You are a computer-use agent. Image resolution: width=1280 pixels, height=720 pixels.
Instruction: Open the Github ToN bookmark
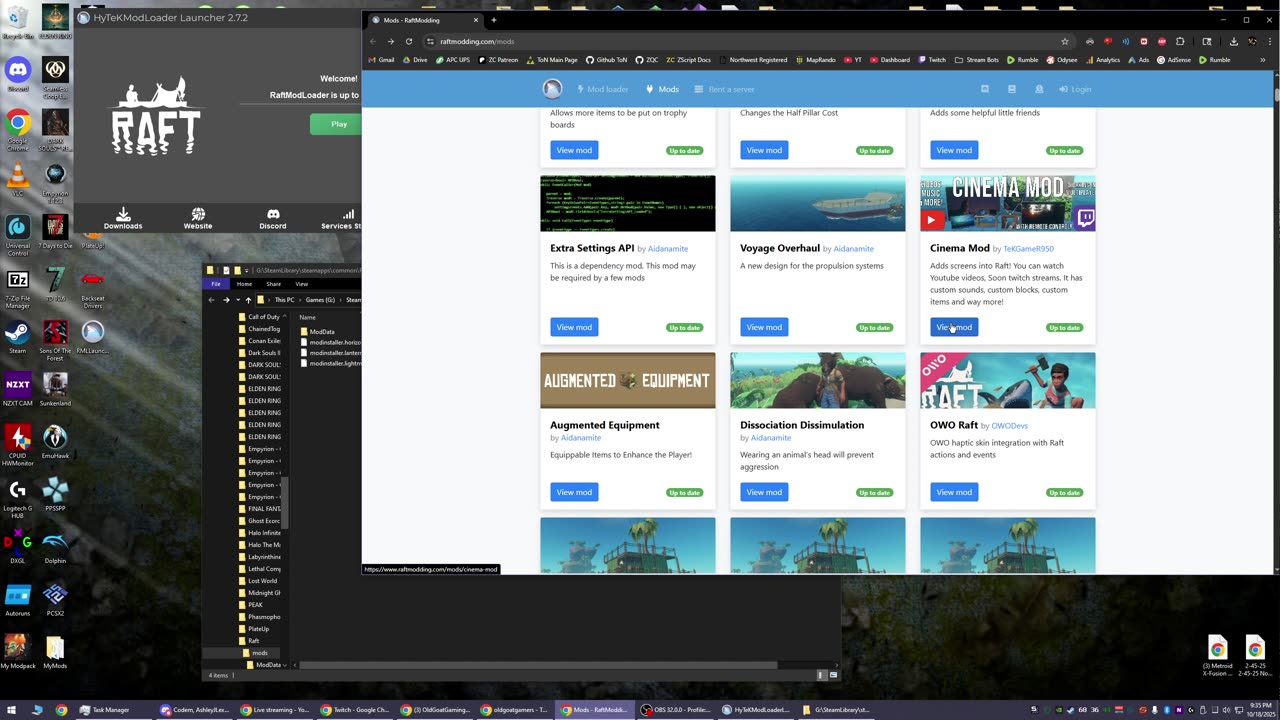pos(606,60)
